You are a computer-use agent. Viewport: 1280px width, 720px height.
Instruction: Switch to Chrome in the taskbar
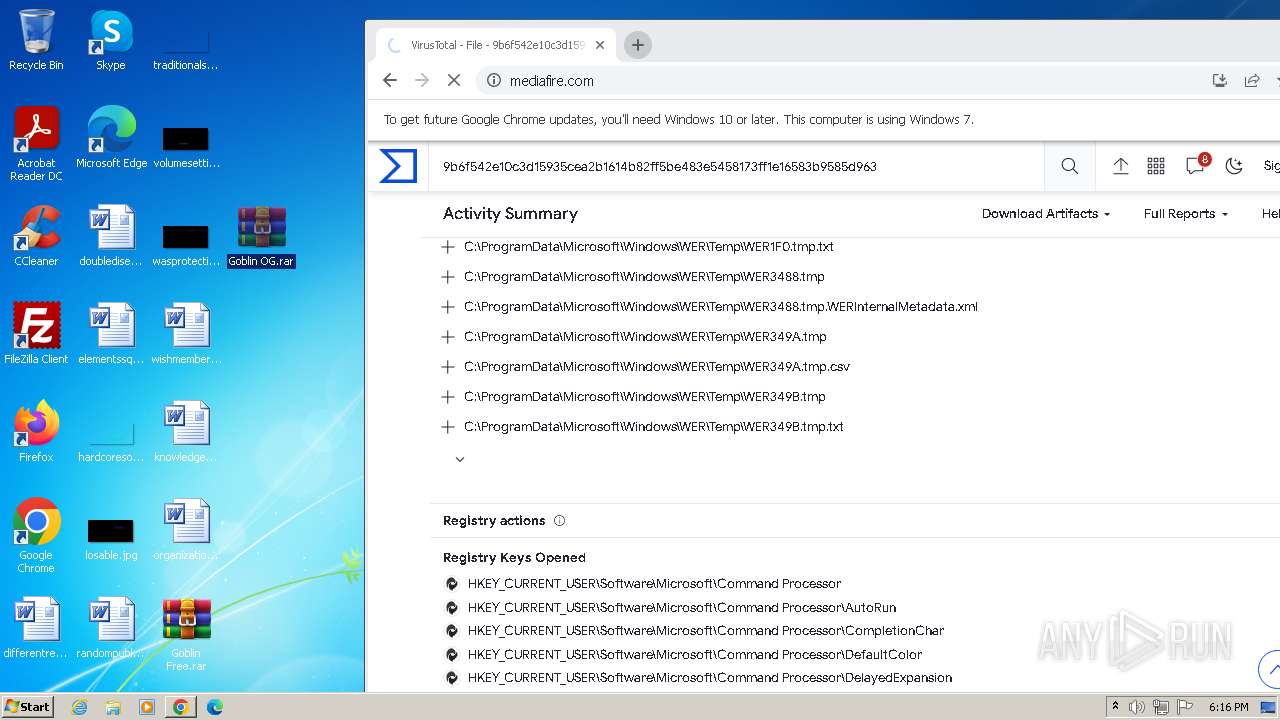coord(180,707)
